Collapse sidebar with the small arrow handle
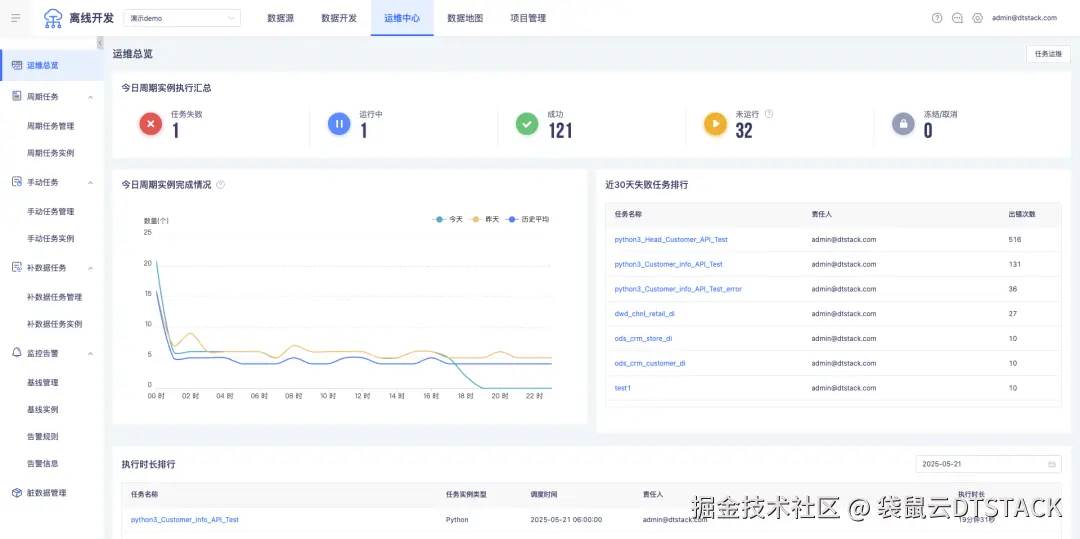The image size is (1080, 539). [100, 43]
